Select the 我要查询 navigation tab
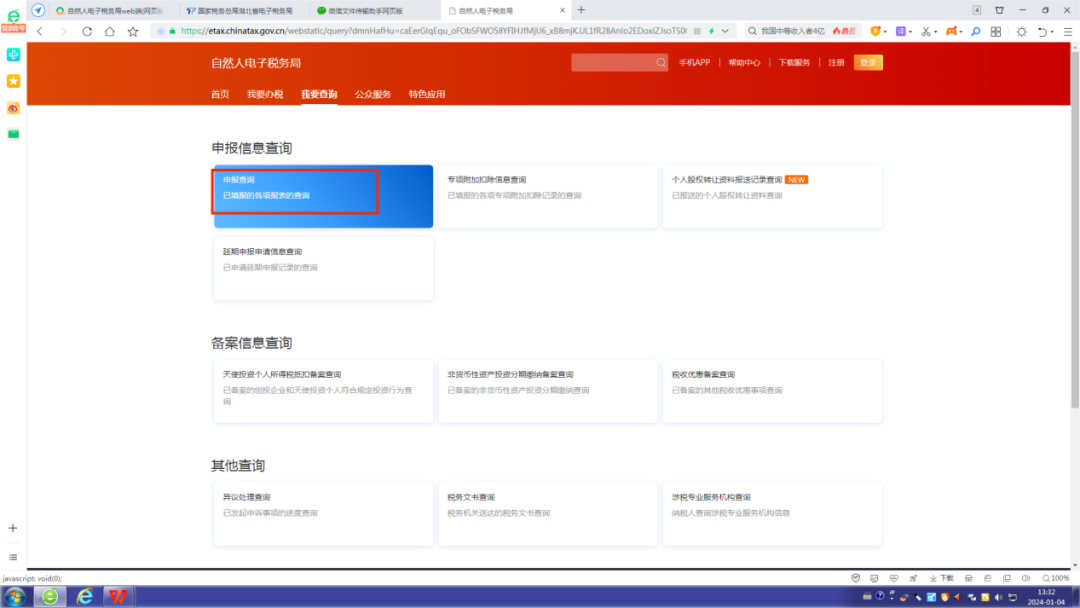The width and height of the screenshot is (1080, 608). coord(319,94)
